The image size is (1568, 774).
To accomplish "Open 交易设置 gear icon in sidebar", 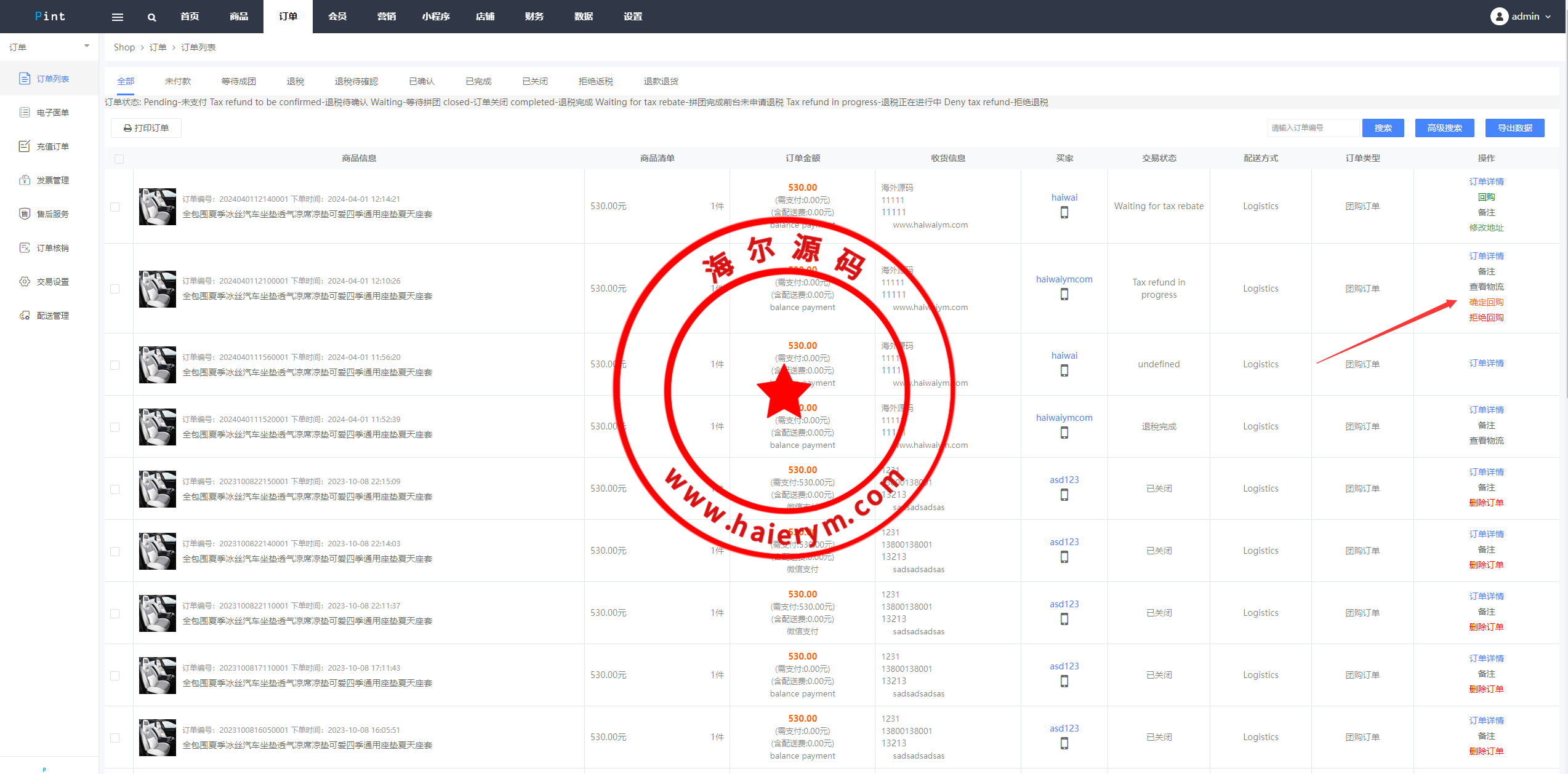I will (x=25, y=281).
